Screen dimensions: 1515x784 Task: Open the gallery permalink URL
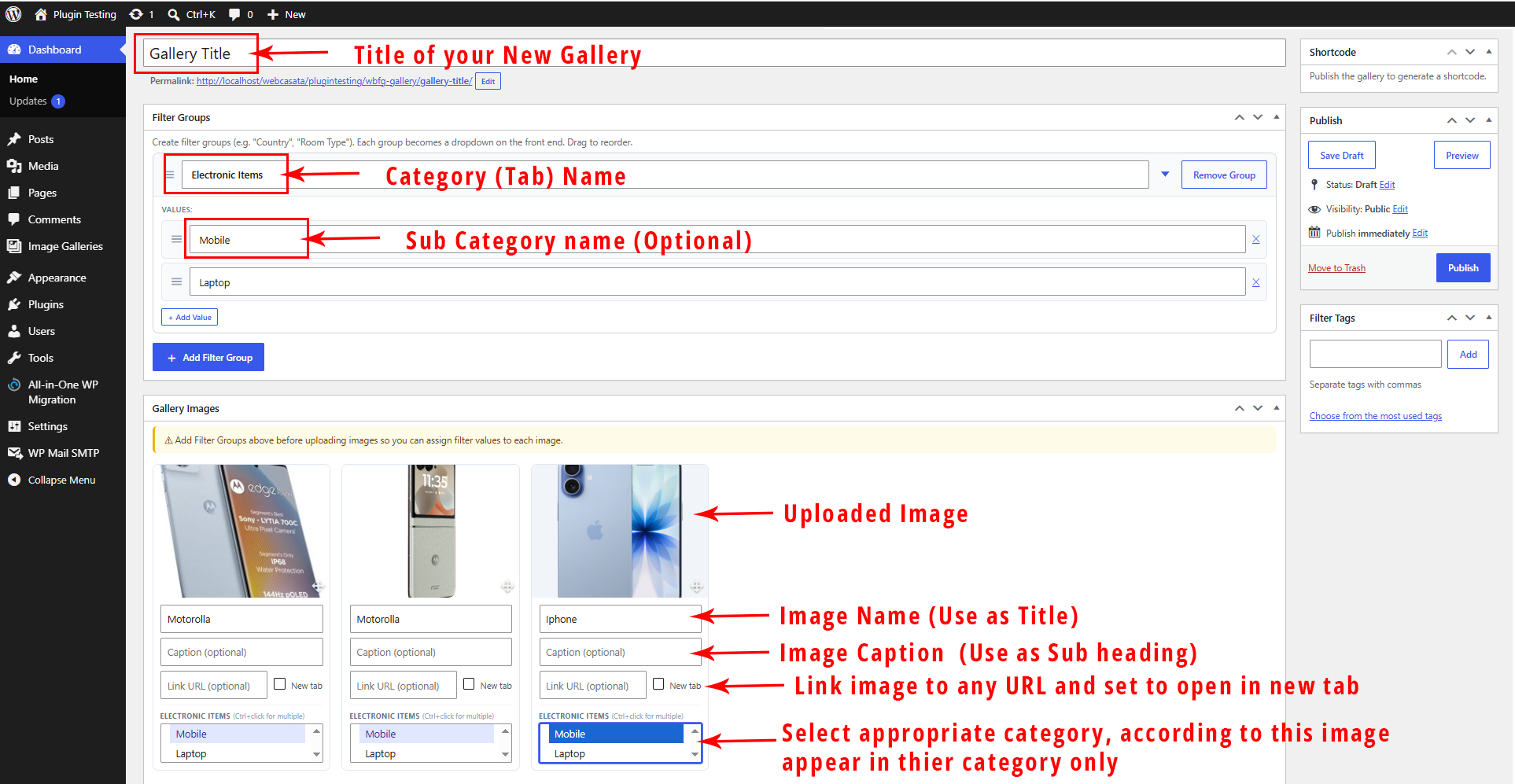click(x=334, y=81)
